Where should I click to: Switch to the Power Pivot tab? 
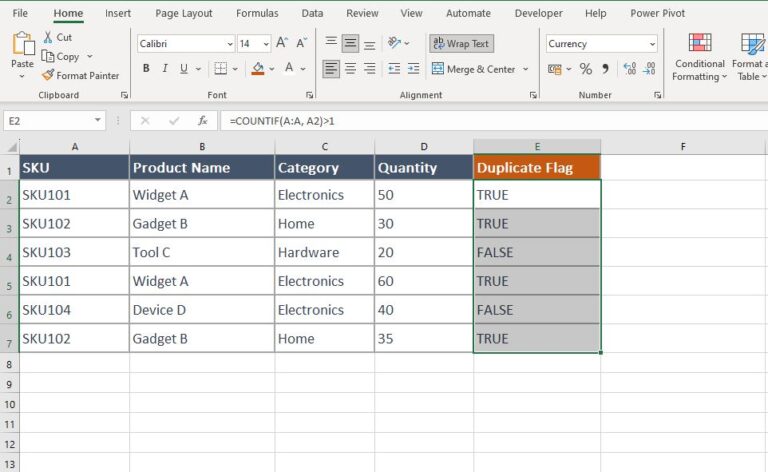tap(657, 13)
